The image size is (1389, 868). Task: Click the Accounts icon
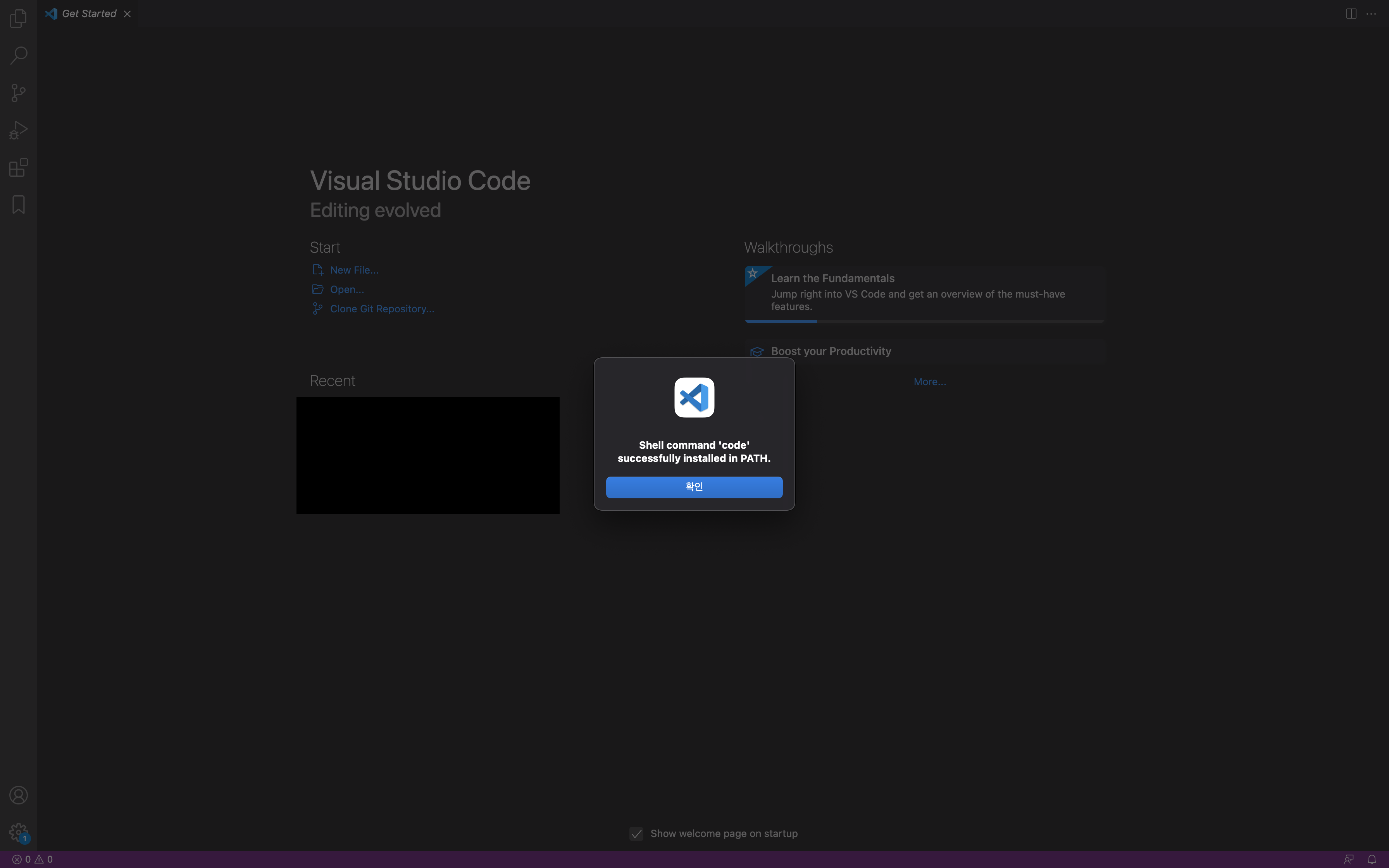[18, 795]
